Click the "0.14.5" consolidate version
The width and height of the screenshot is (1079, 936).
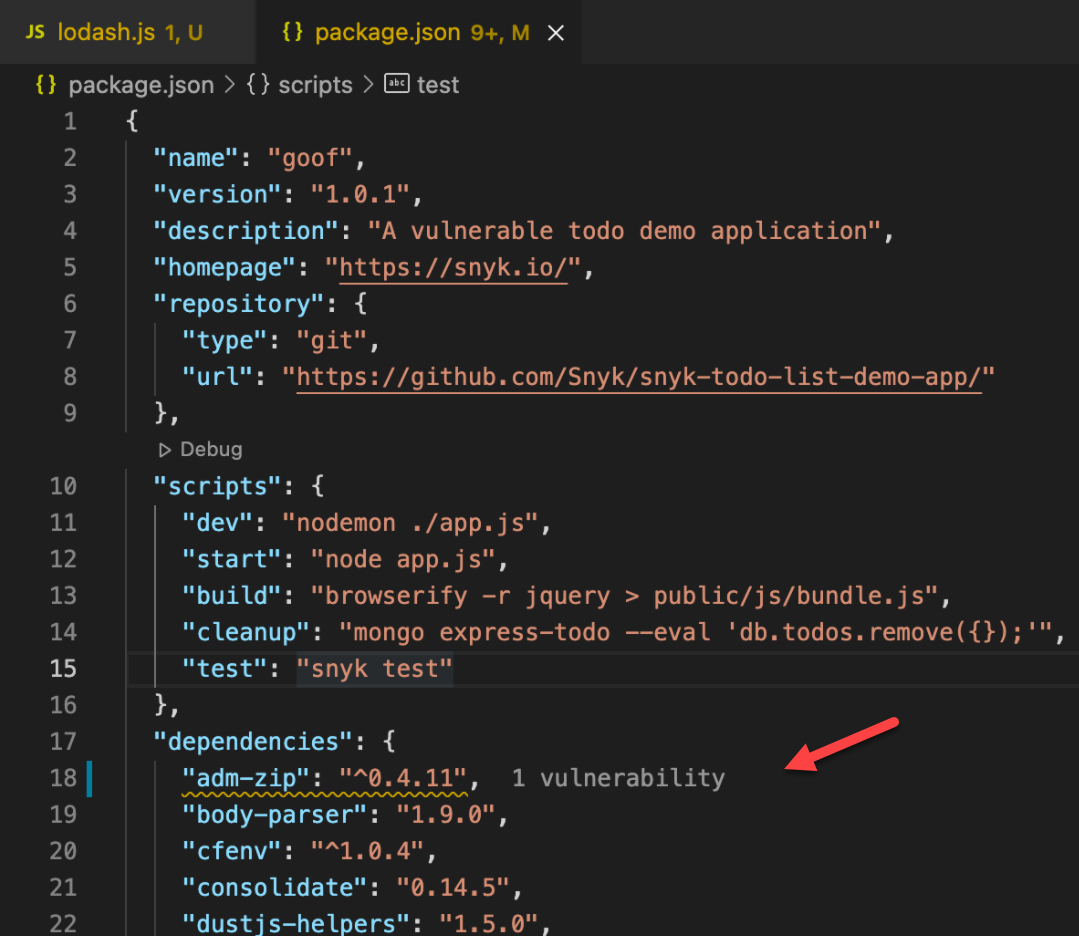click(453, 887)
